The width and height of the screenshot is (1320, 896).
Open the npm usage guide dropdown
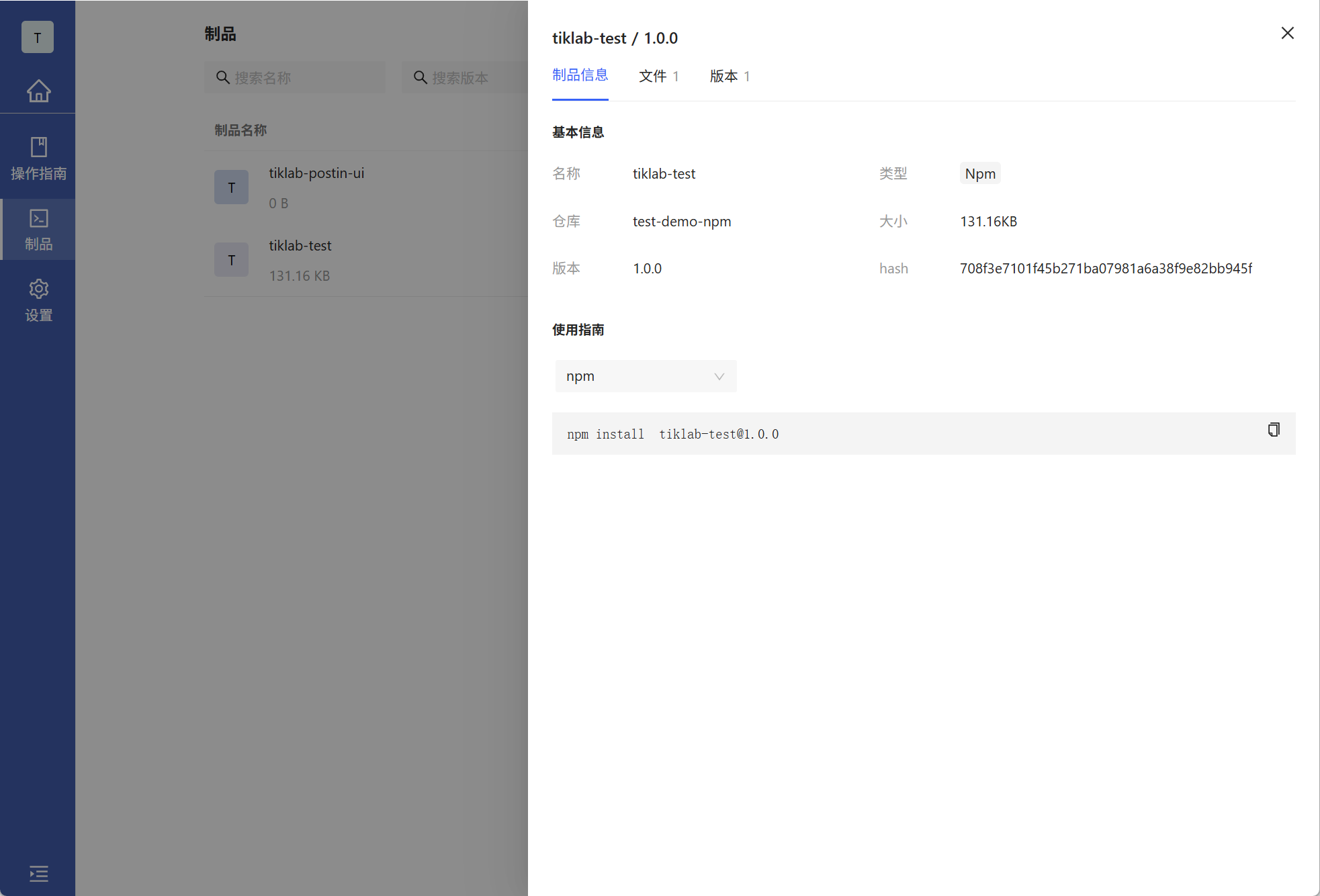645,376
